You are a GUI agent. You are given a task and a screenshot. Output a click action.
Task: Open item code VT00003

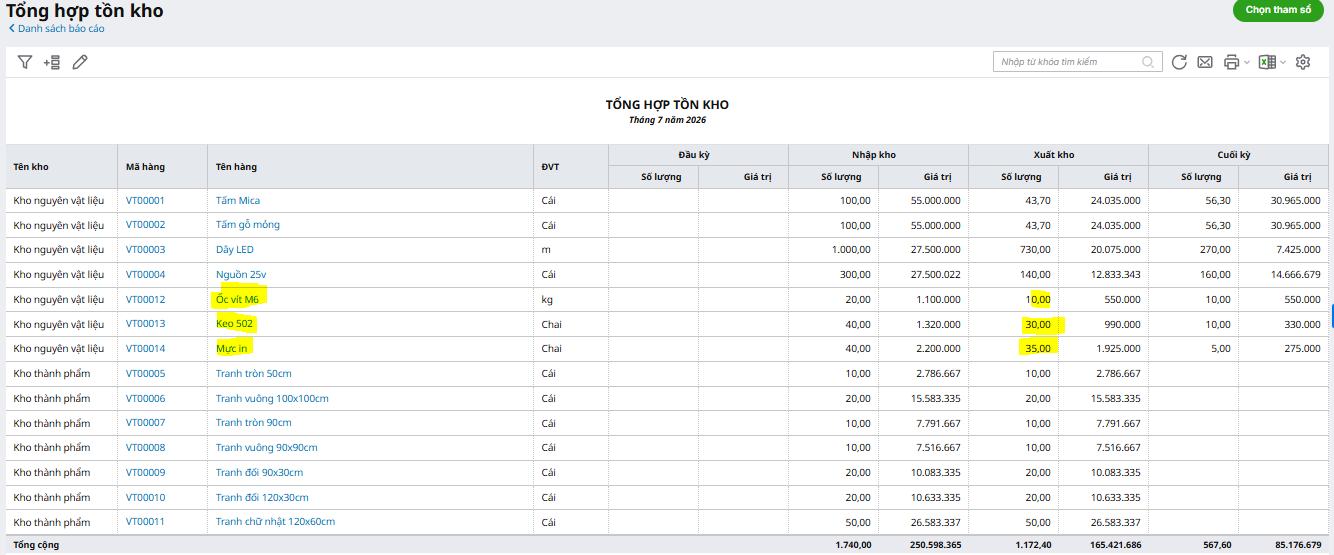(x=146, y=250)
